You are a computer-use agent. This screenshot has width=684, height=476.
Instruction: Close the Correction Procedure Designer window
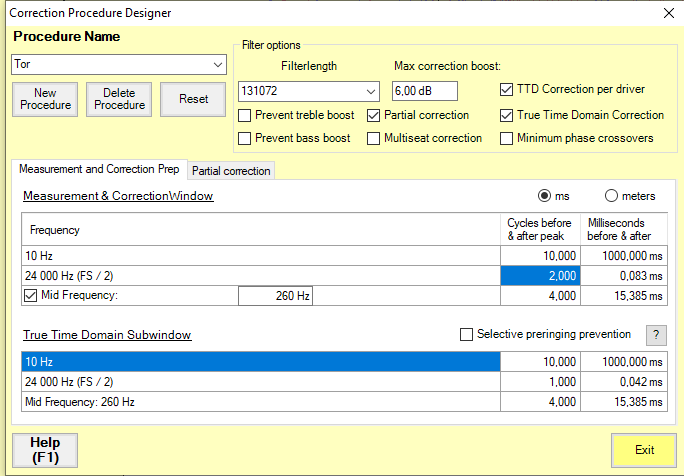pyautogui.click(x=668, y=13)
